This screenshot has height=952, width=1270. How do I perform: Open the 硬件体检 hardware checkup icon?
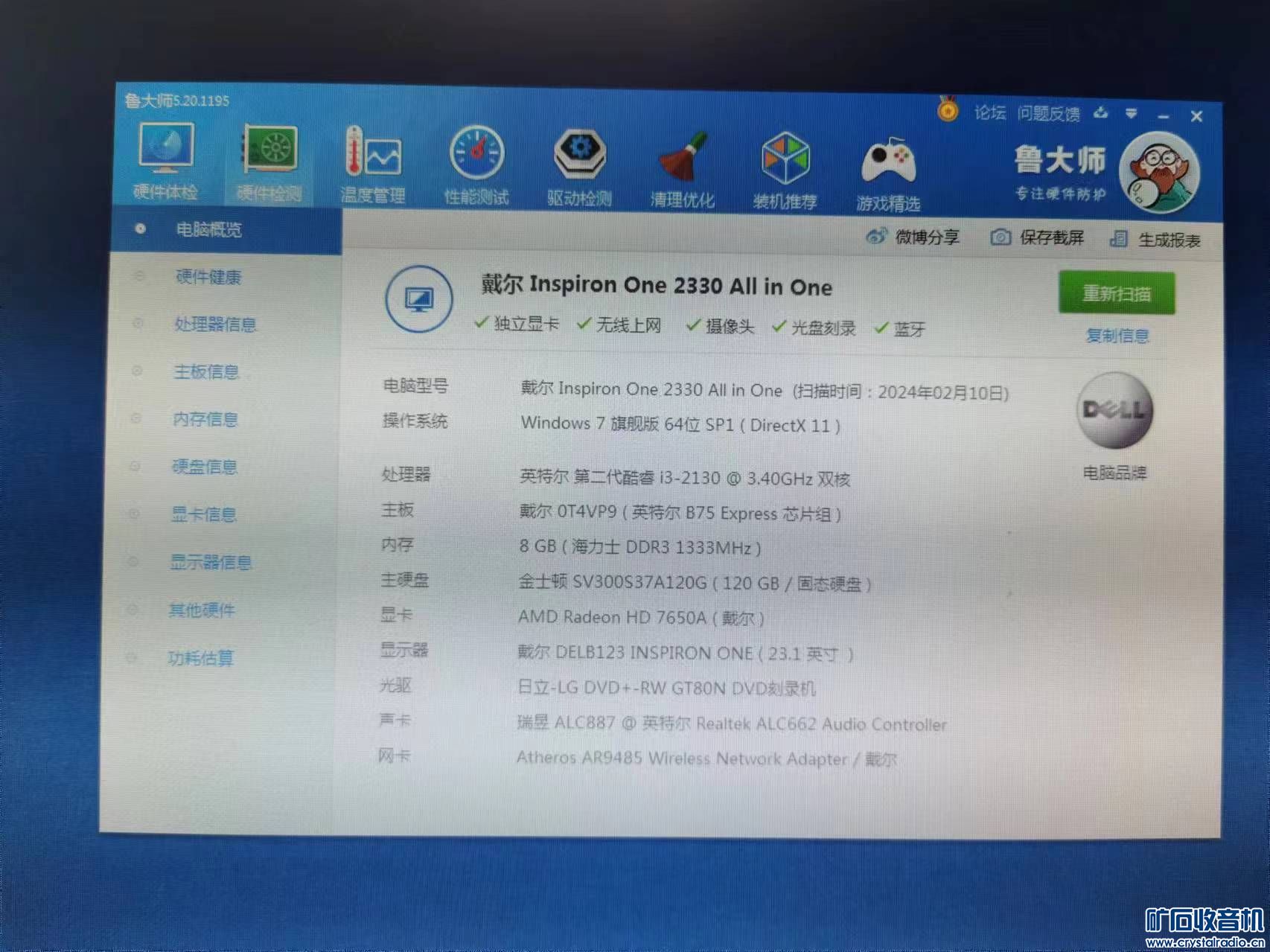pos(166,162)
